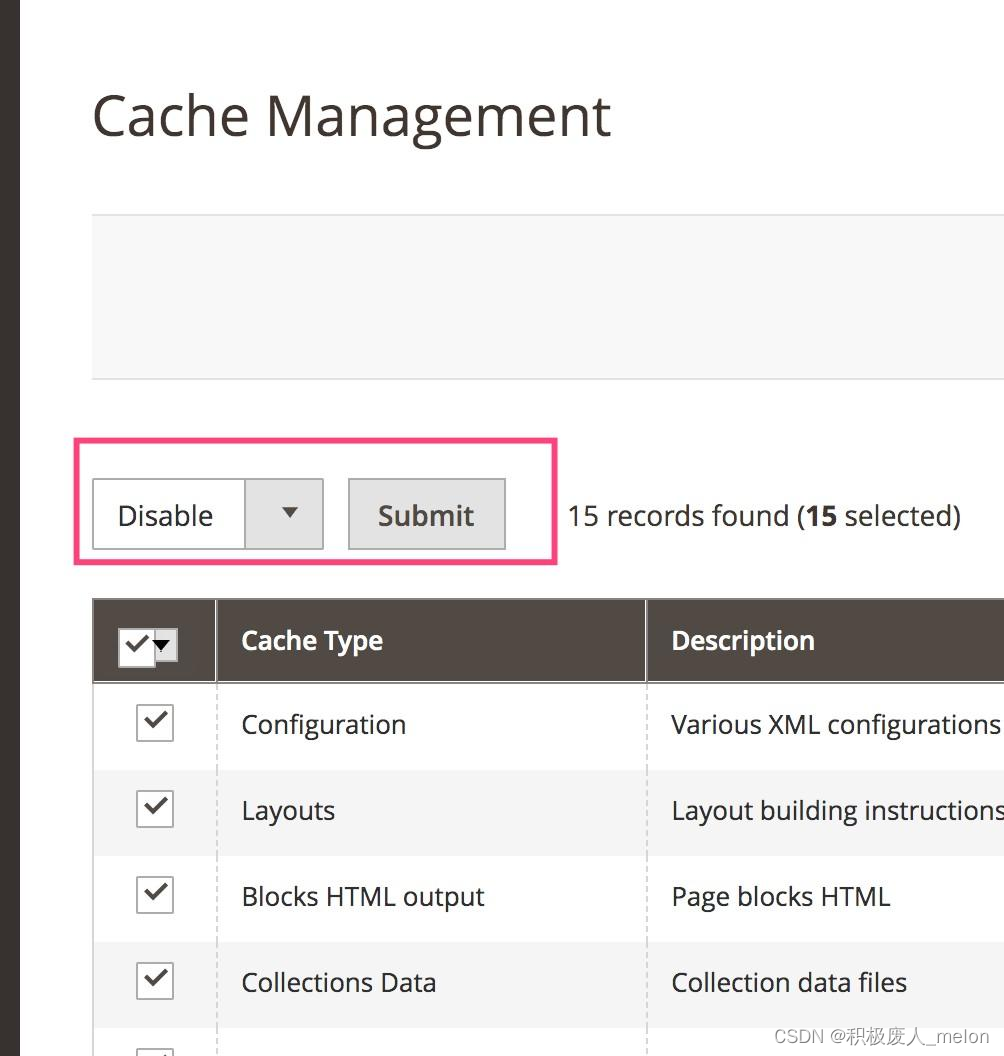Screen dimensions: 1004x1056
Task: Uncheck the partially visible bottom row checkbox
Action: tap(154, 1050)
